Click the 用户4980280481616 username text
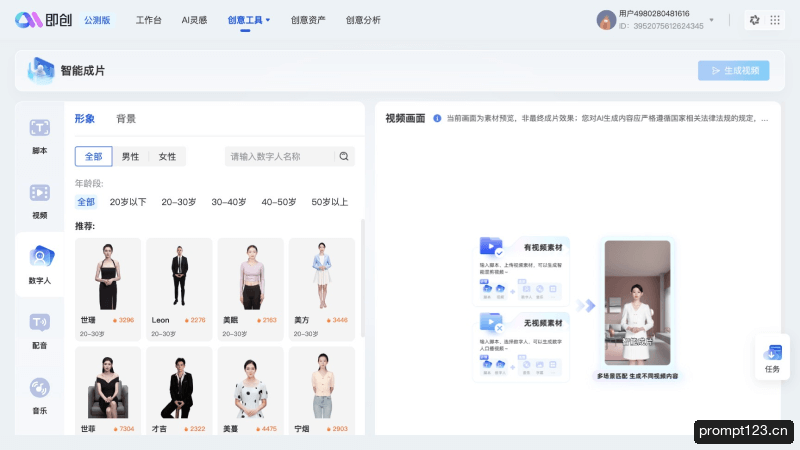The width and height of the screenshot is (800, 450). (x=654, y=14)
